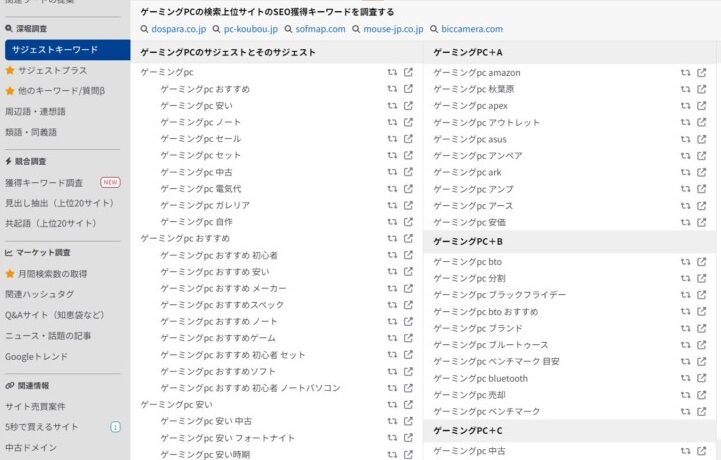The height and width of the screenshot is (460, 721).
Task: Click the mouse-jp.co.jp link
Action: coord(393,29)
